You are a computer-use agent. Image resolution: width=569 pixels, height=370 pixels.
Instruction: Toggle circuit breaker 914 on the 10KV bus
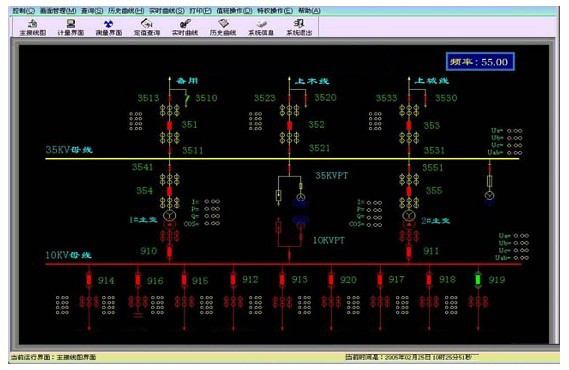pyautogui.click(x=89, y=280)
